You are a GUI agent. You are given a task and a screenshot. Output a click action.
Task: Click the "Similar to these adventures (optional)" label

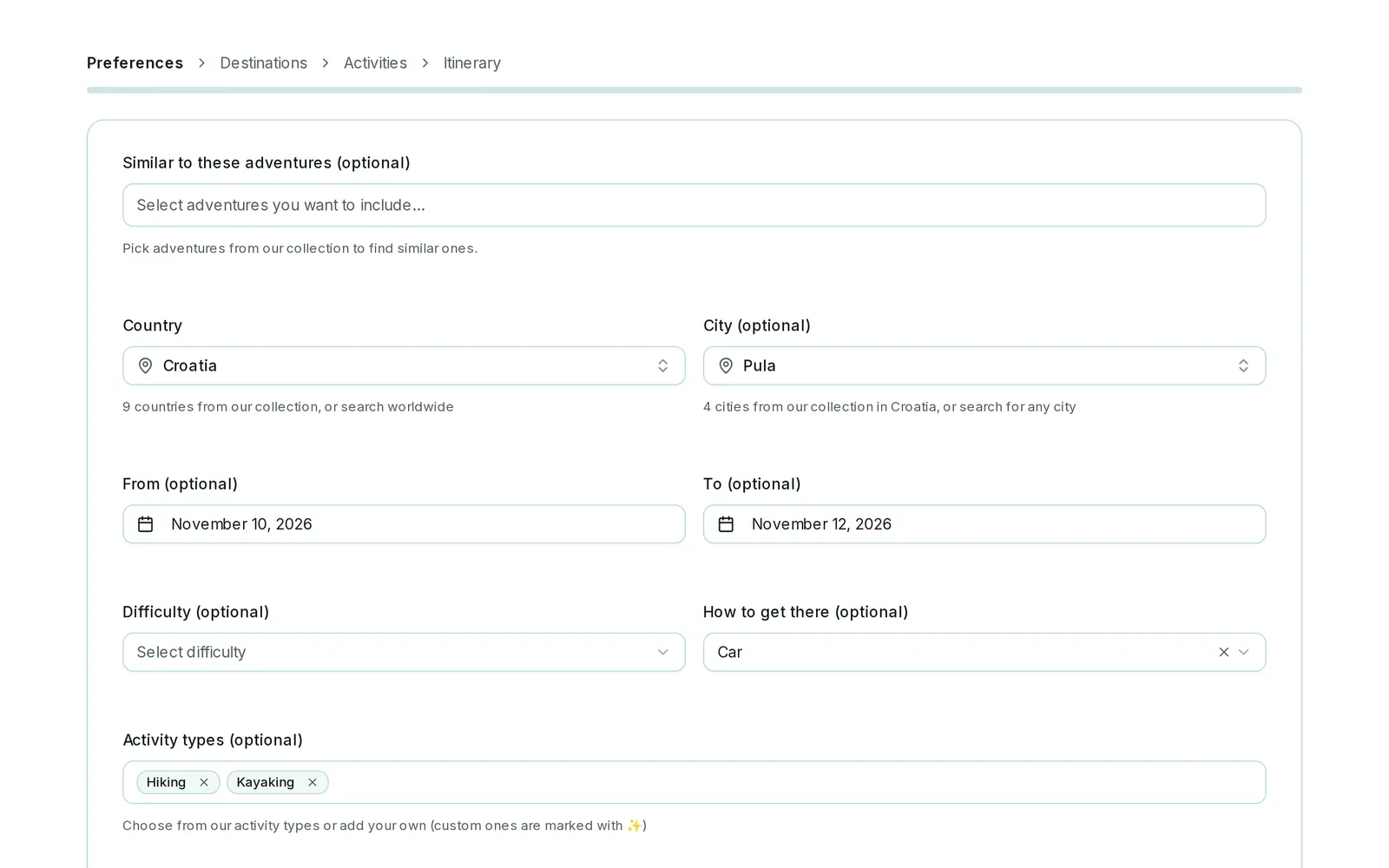[x=267, y=163]
